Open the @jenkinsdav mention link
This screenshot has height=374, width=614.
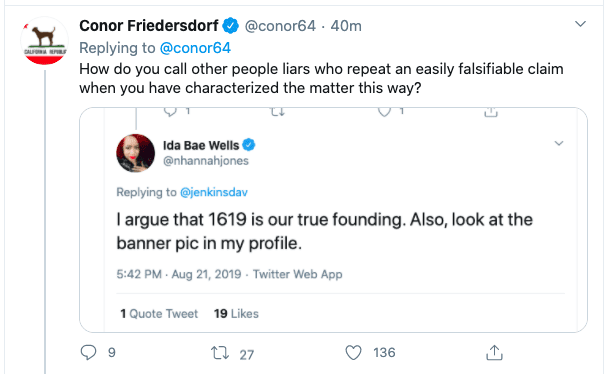(x=214, y=192)
